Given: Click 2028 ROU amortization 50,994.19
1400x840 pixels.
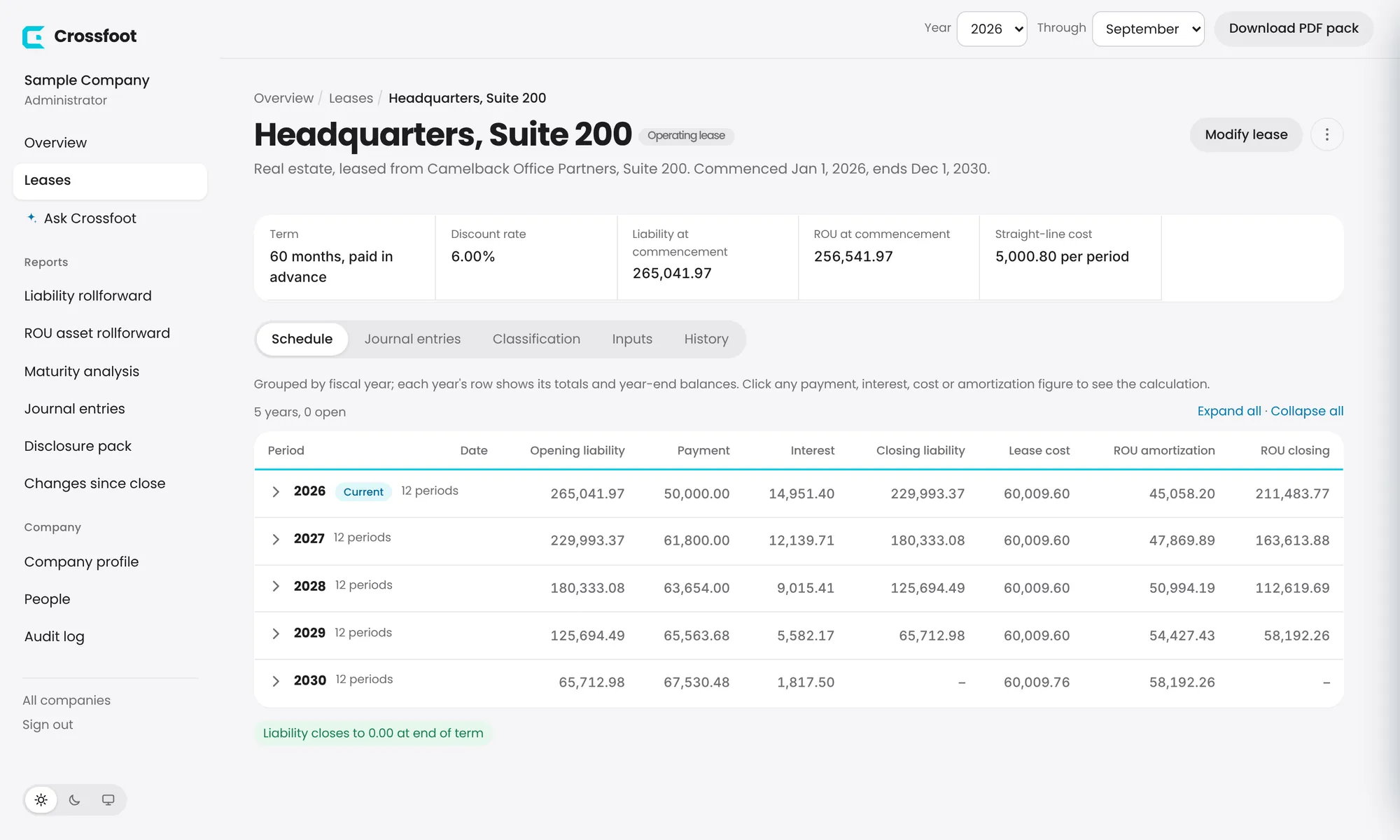Looking at the screenshot, I should [x=1182, y=588].
